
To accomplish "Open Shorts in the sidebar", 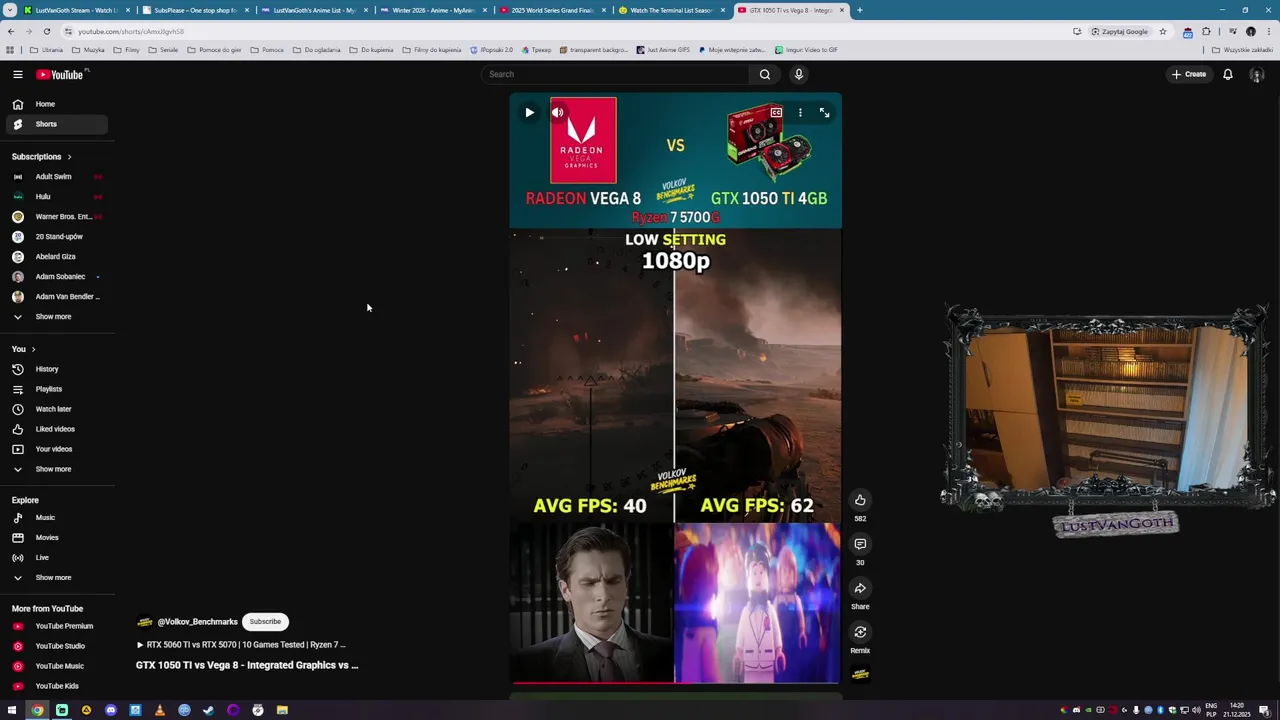I will (57, 124).
